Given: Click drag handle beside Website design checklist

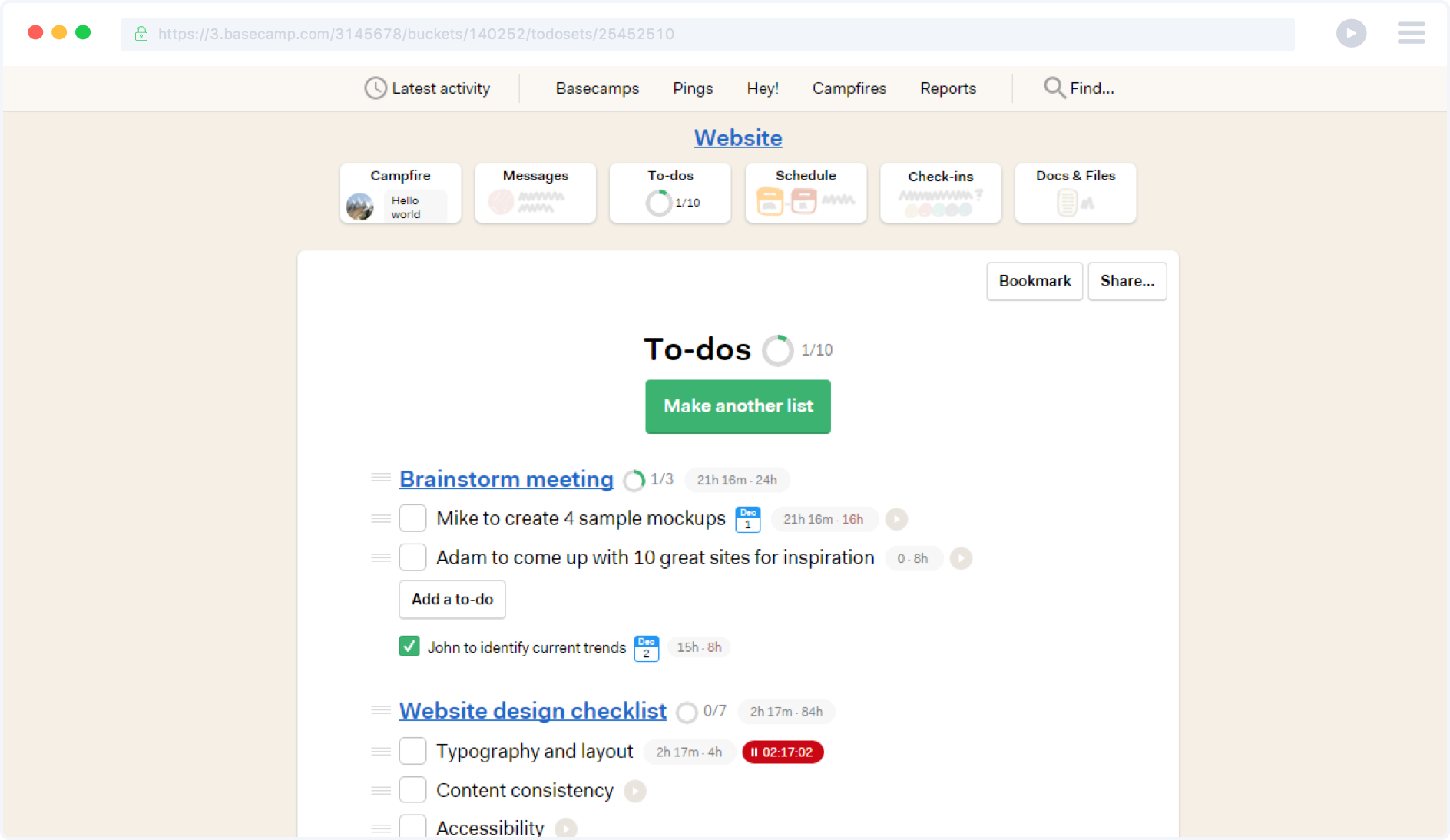Looking at the screenshot, I should pyautogui.click(x=381, y=710).
